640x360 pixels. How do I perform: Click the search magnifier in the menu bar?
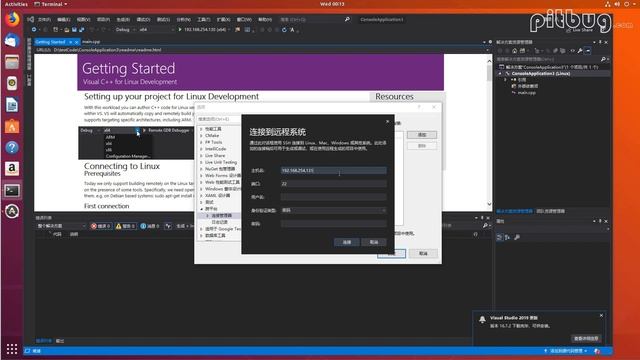[x=347, y=19]
